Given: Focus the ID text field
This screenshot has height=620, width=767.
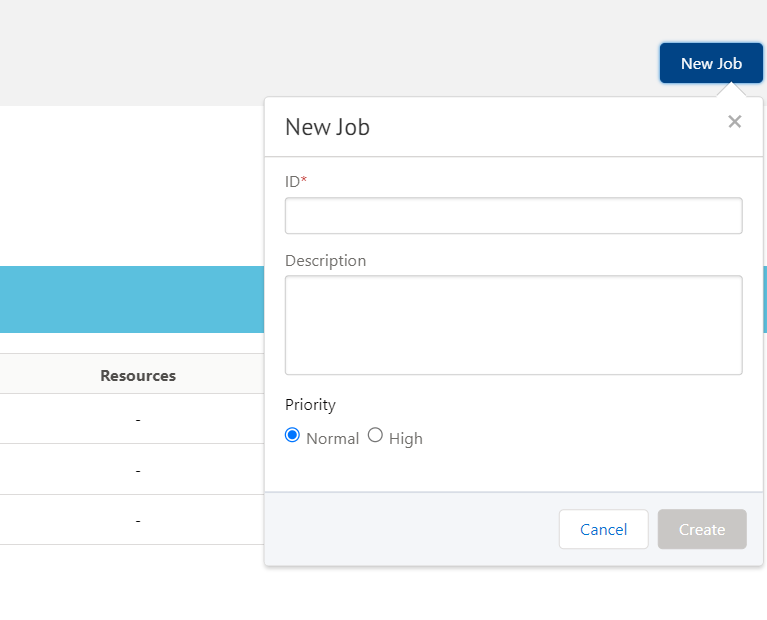Looking at the screenshot, I should (513, 215).
